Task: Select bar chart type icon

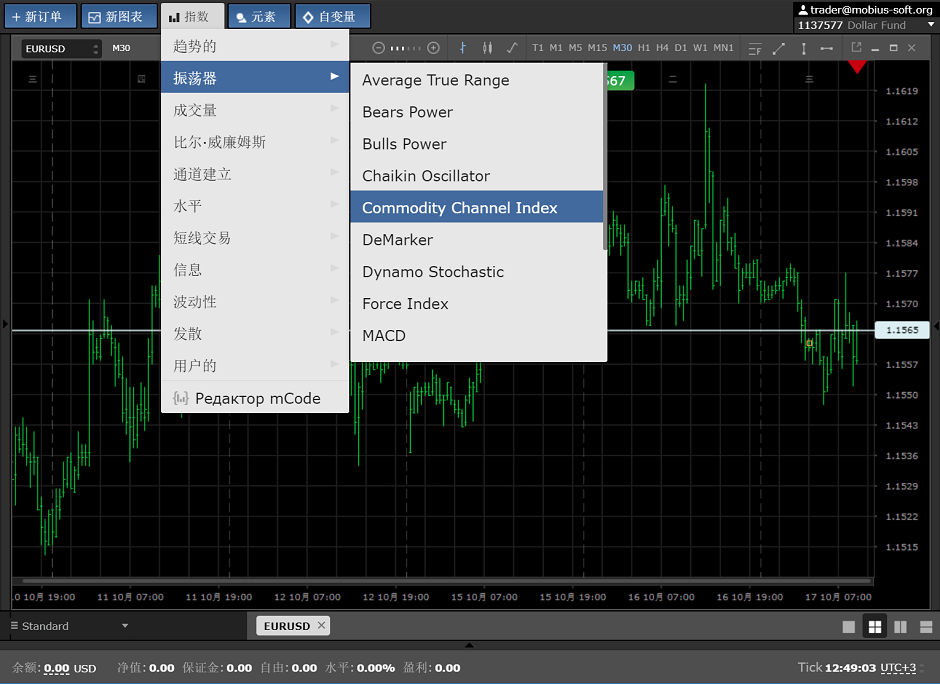Action: coord(462,48)
